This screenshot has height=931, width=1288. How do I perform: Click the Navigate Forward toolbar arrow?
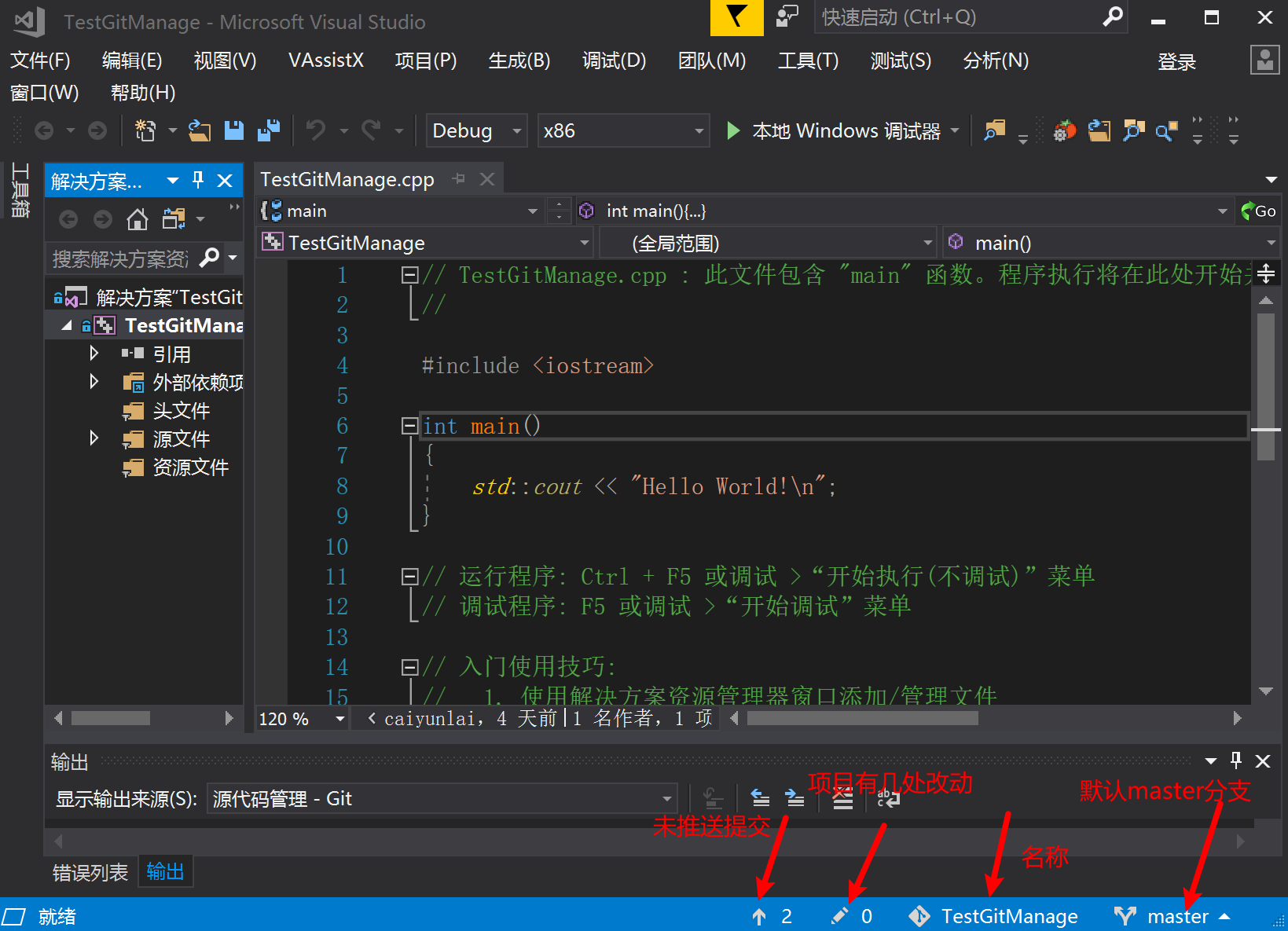pyautogui.click(x=97, y=130)
